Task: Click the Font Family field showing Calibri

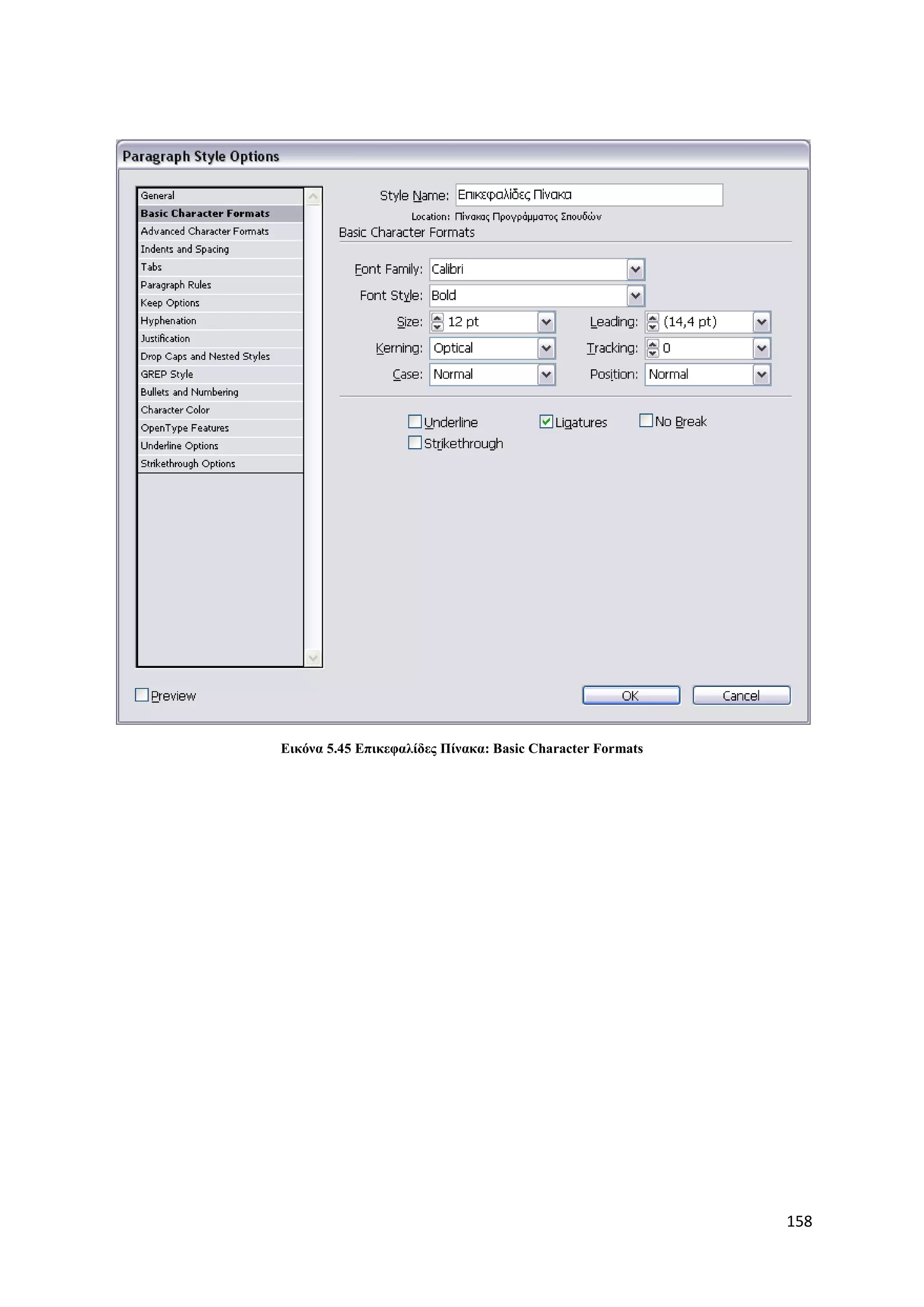Action: pos(528,269)
